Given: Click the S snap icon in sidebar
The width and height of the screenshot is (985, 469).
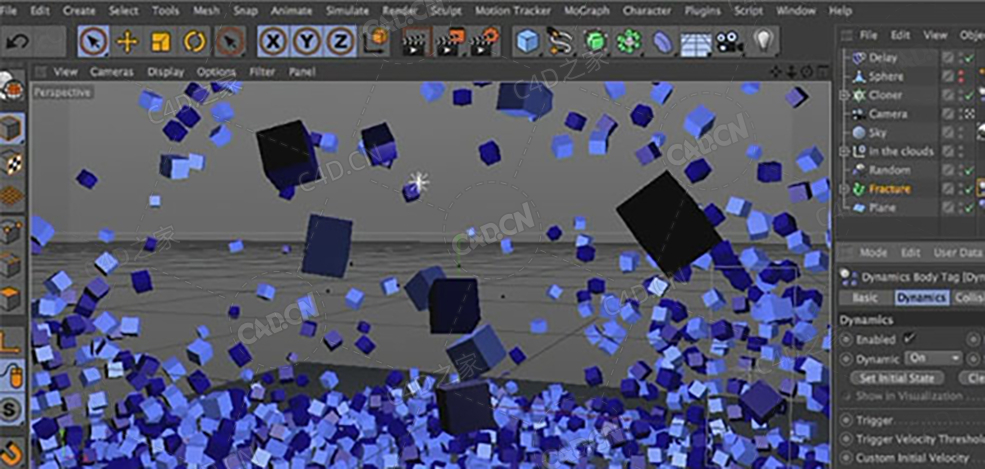Looking at the screenshot, I should click(x=12, y=409).
